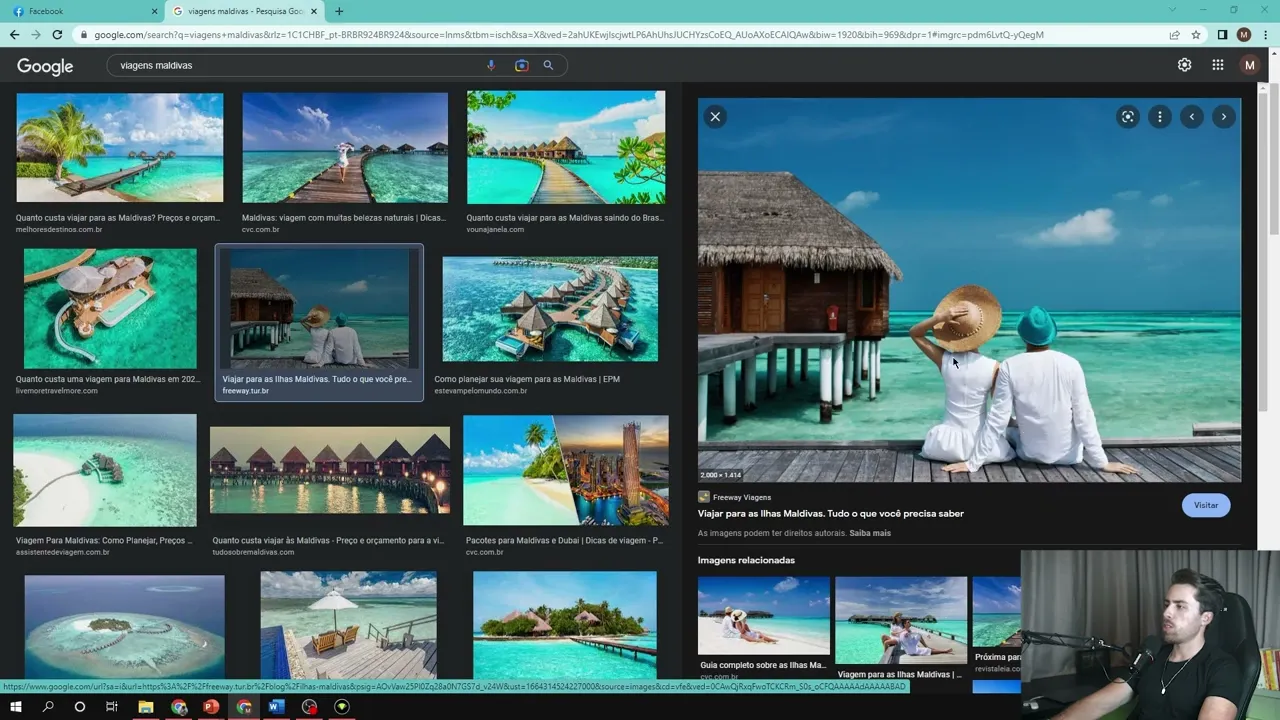Search inside image with Google Lens icon

coord(1128,117)
